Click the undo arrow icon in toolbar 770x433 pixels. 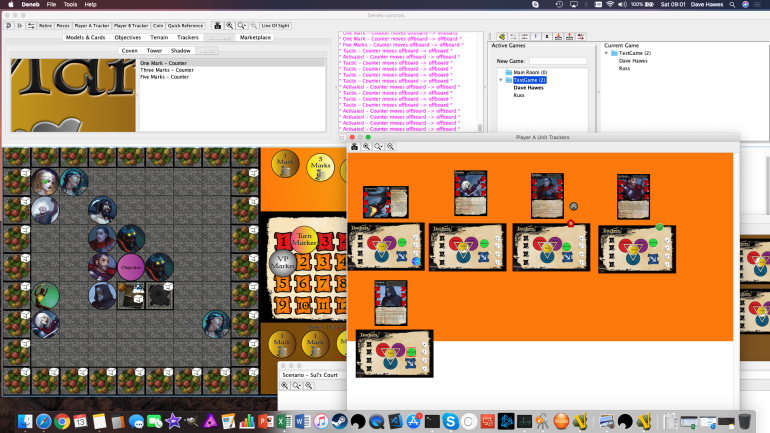pyautogui.click(x=9, y=24)
